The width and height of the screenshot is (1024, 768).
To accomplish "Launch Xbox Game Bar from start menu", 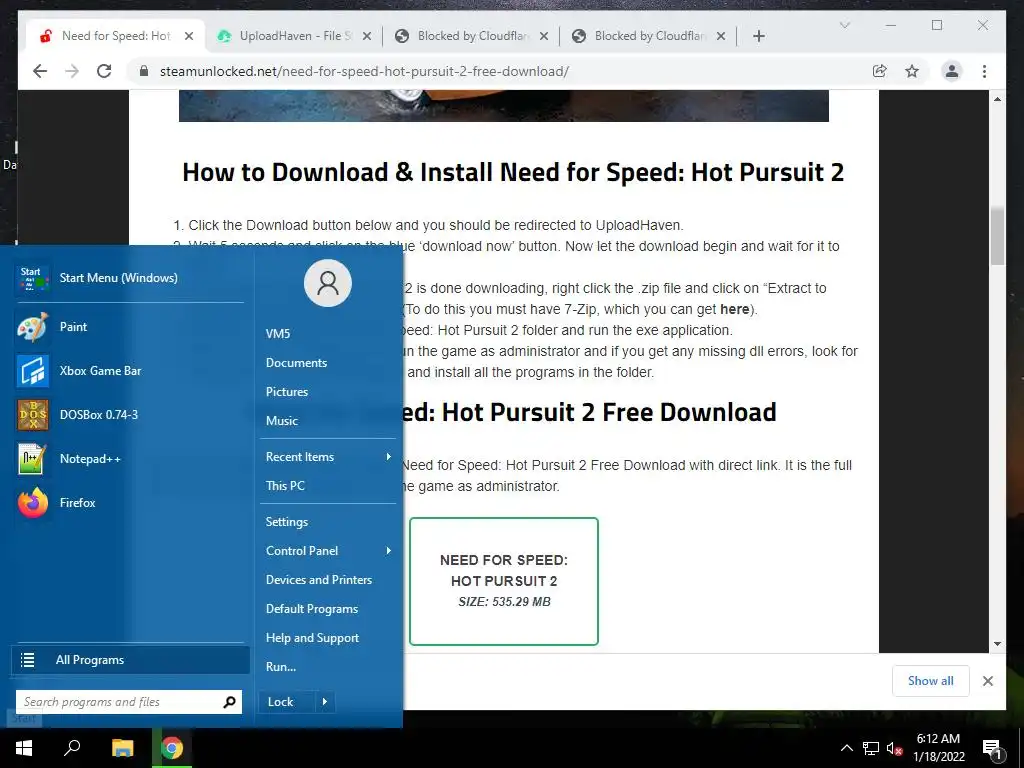I will coord(100,370).
